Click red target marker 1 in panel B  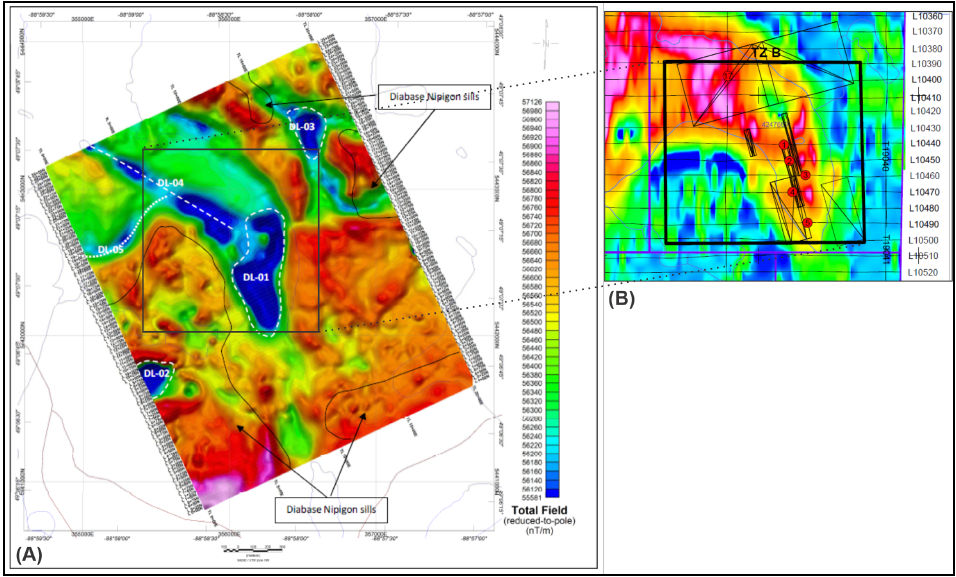point(783,145)
